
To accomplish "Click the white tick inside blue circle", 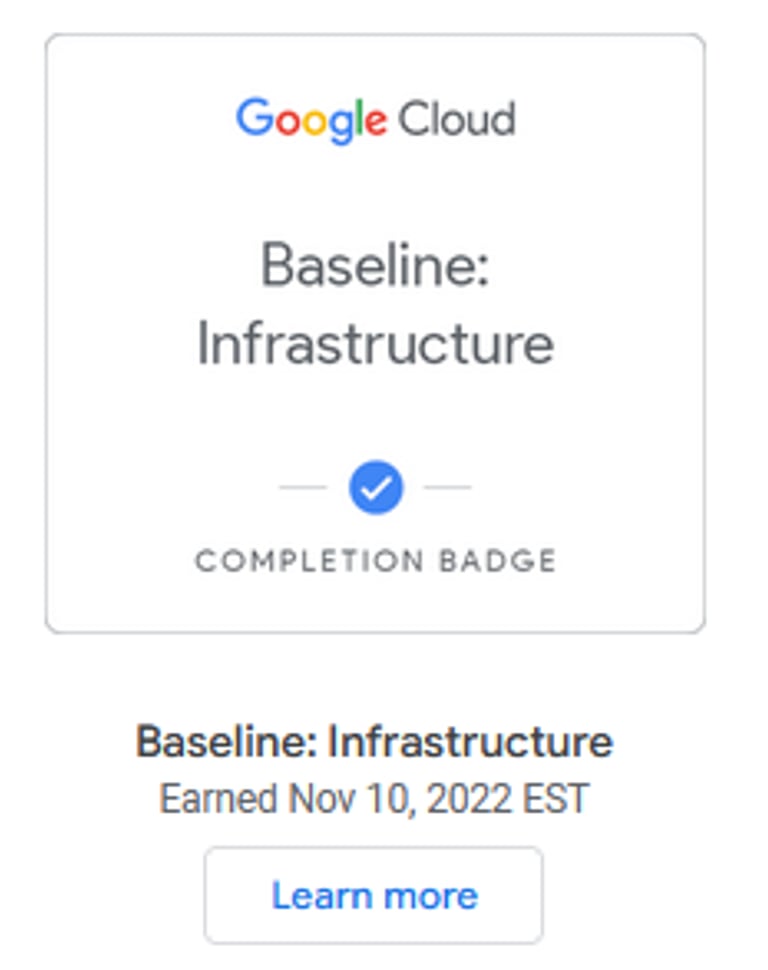I will point(376,488).
